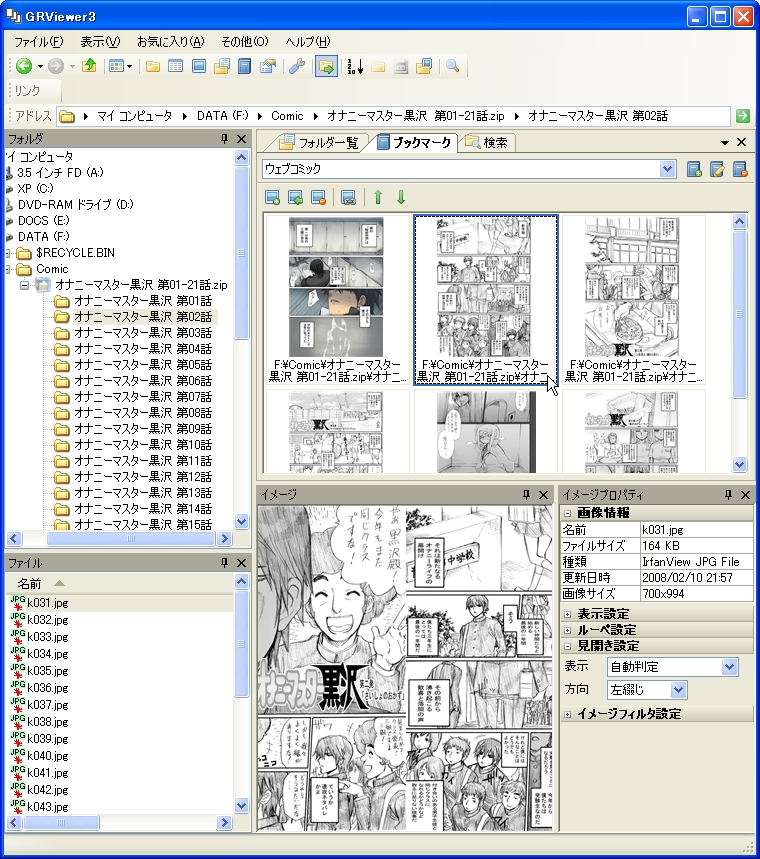Click the numeric sort order icon
The width and height of the screenshot is (760, 859).
355,66
